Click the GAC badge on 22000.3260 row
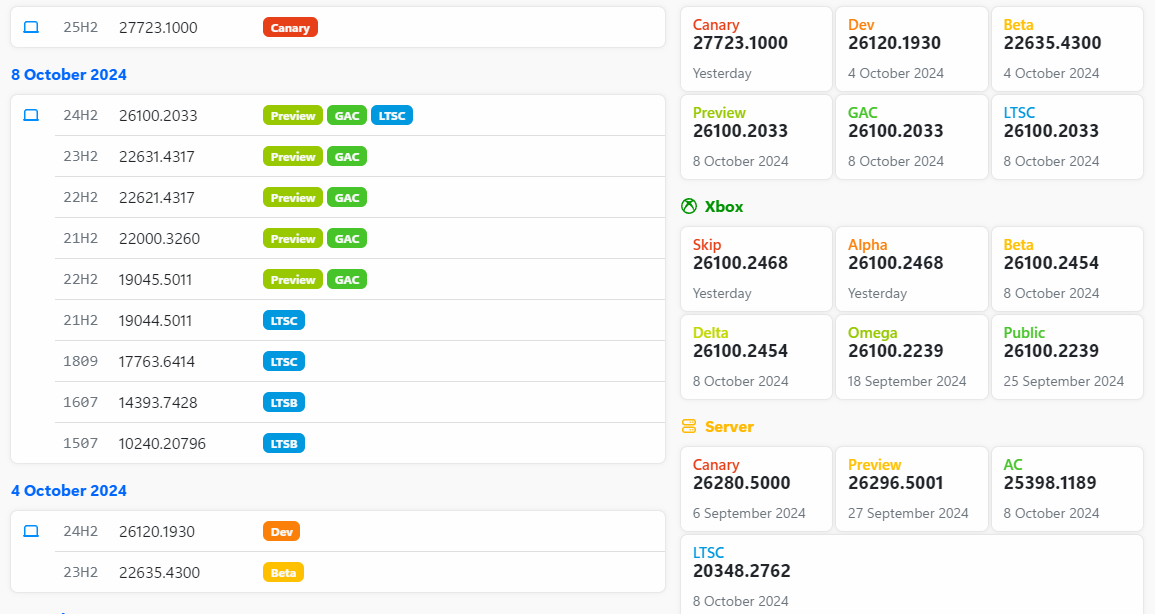The image size is (1155, 614). [x=347, y=239]
